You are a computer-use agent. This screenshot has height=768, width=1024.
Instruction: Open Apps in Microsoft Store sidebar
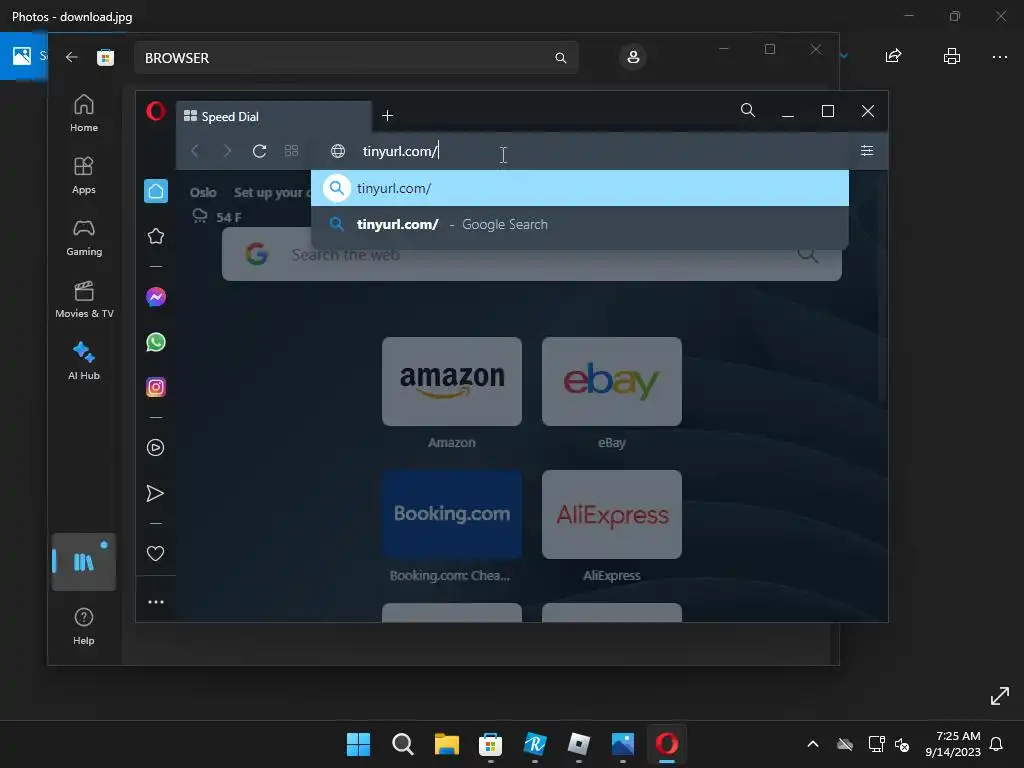(84, 175)
